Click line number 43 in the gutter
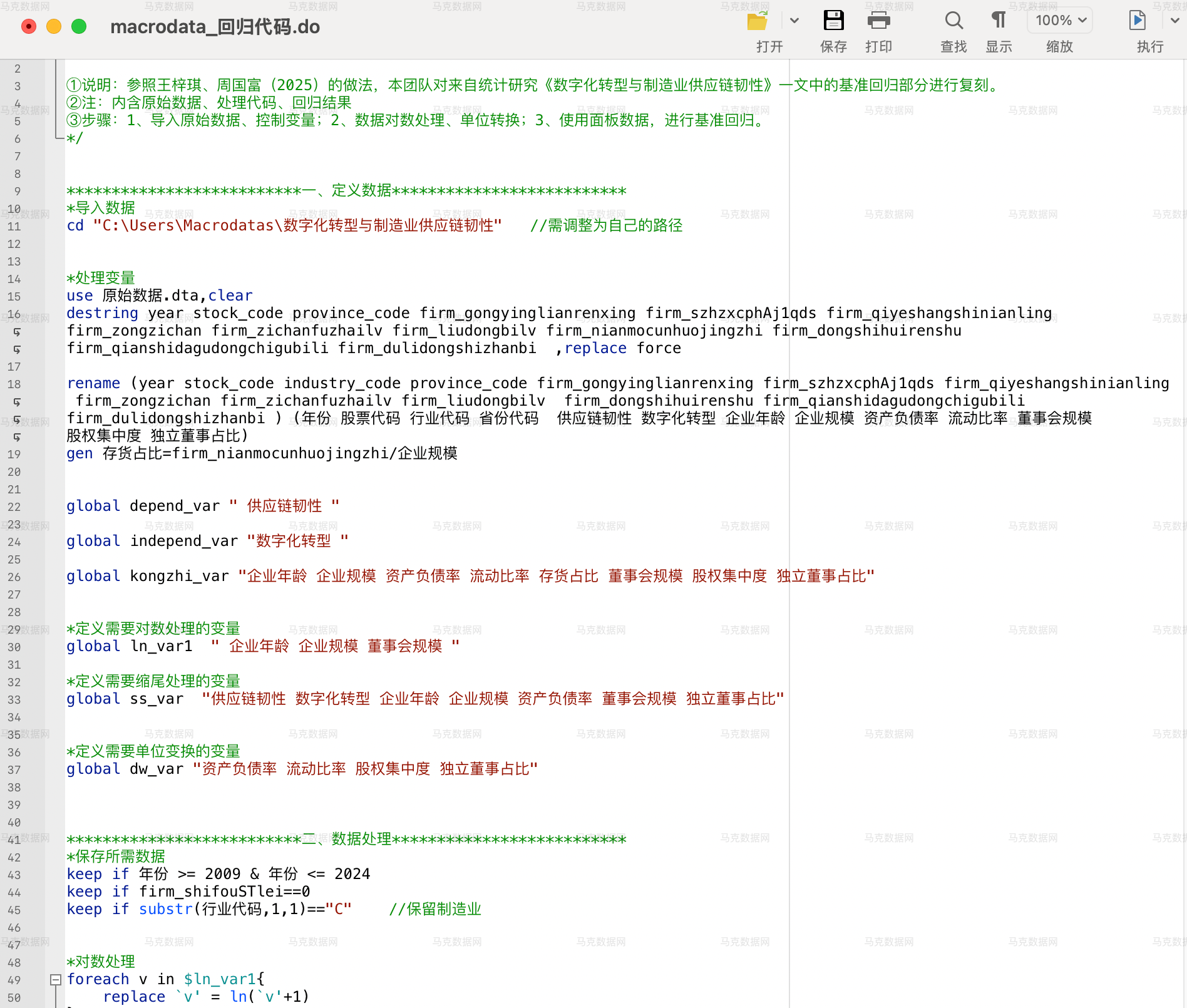Viewport: 1187px width, 1008px height. pos(14,875)
